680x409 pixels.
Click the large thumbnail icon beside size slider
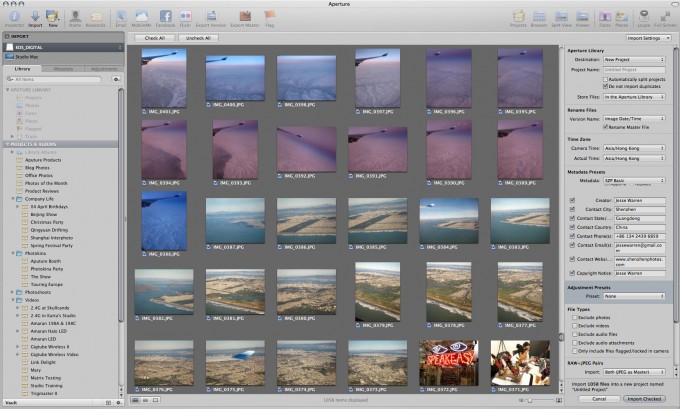[x=559, y=400]
